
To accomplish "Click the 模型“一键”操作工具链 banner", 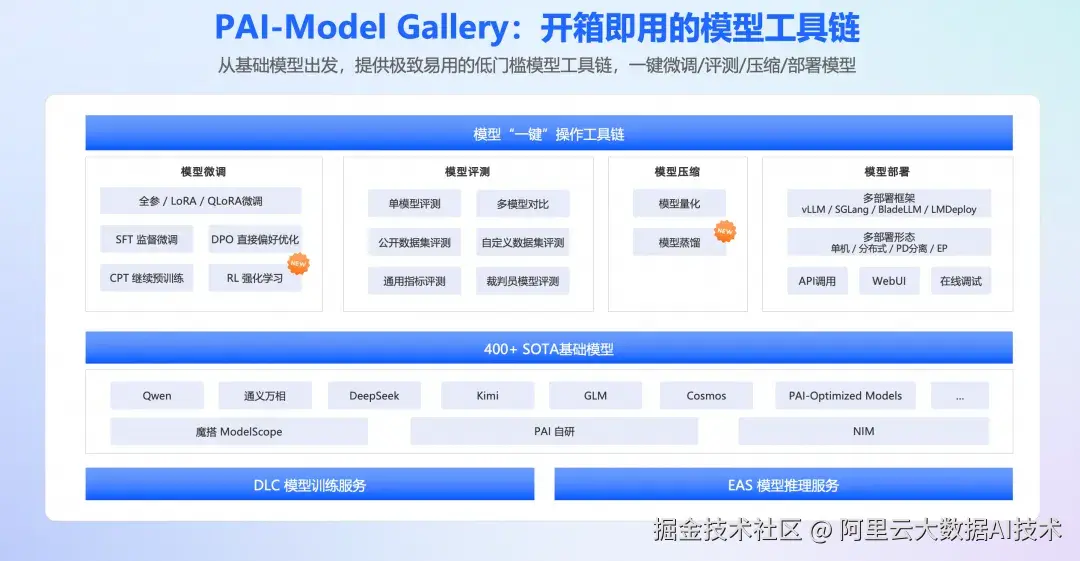I will pos(549,133).
